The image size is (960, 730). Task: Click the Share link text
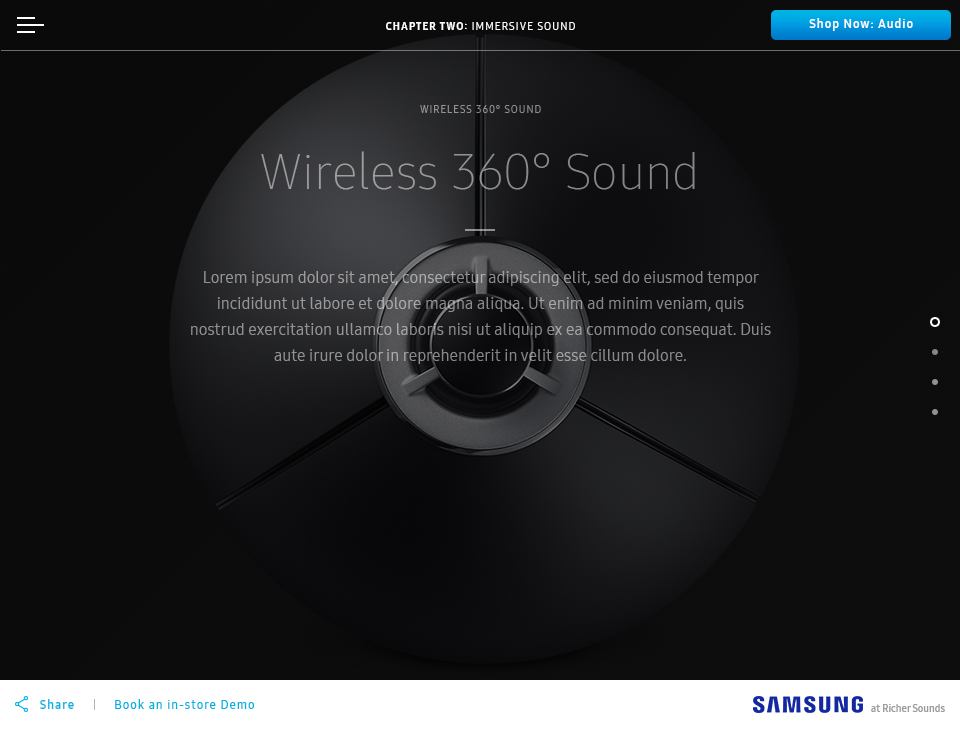pos(57,705)
